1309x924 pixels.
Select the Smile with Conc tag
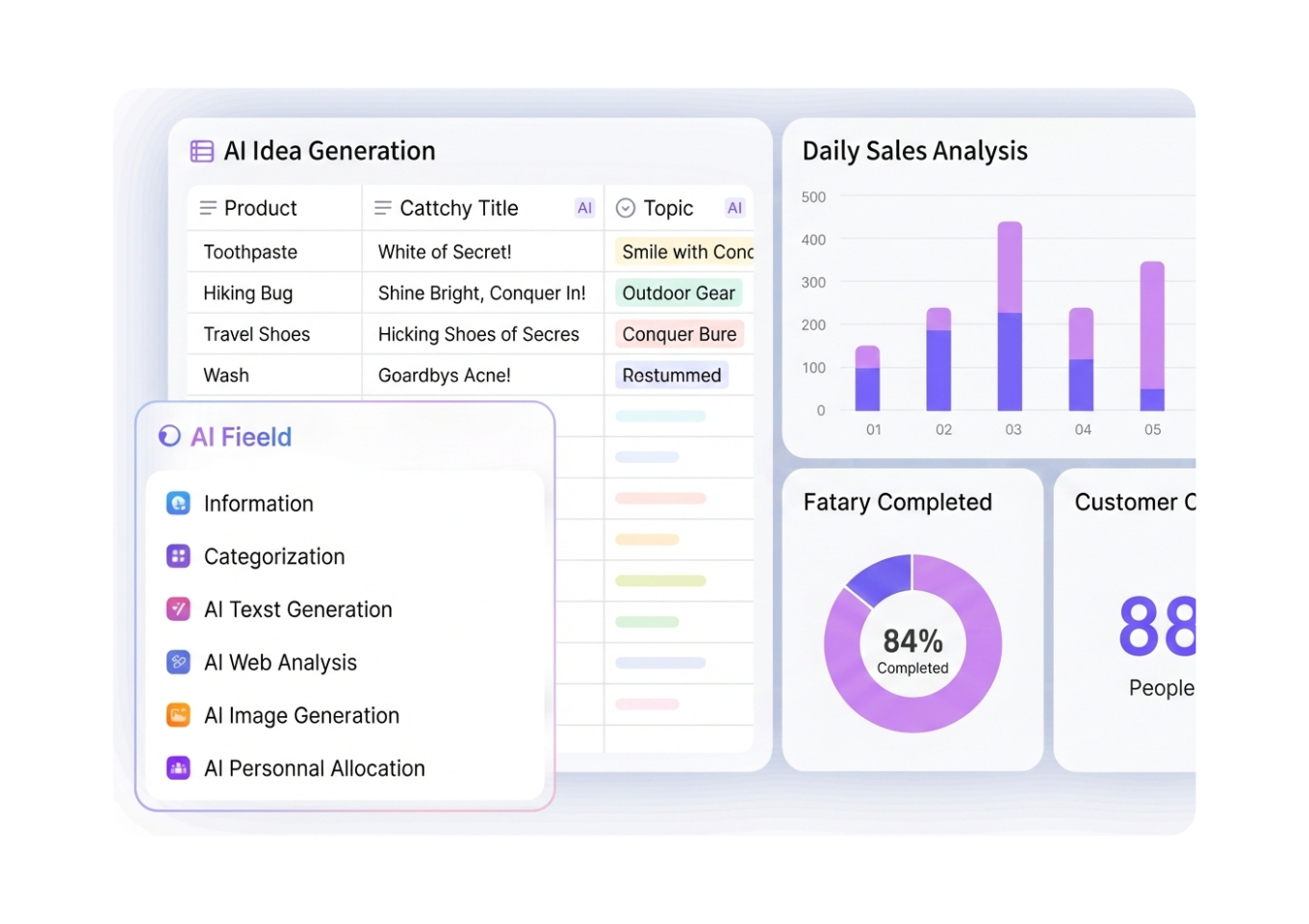tap(683, 251)
